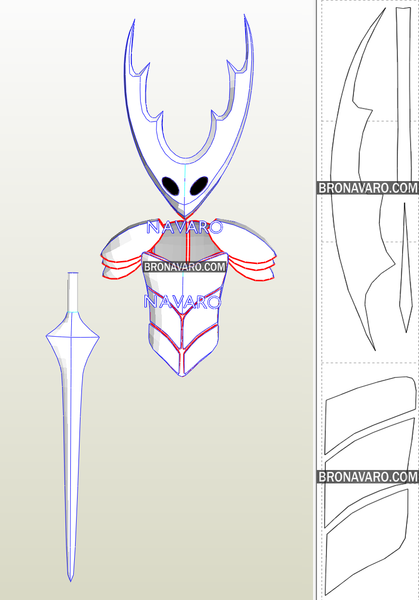Viewport: 419px width, 600px height.
Task: Click the helmet's left black eye hole
Action: 171,186
